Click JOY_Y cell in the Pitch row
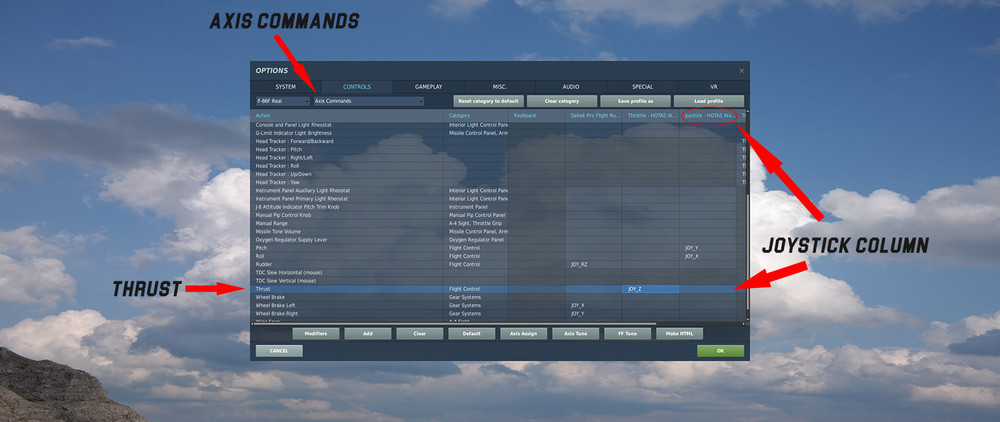The height and width of the screenshot is (422, 1000). (x=709, y=248)
